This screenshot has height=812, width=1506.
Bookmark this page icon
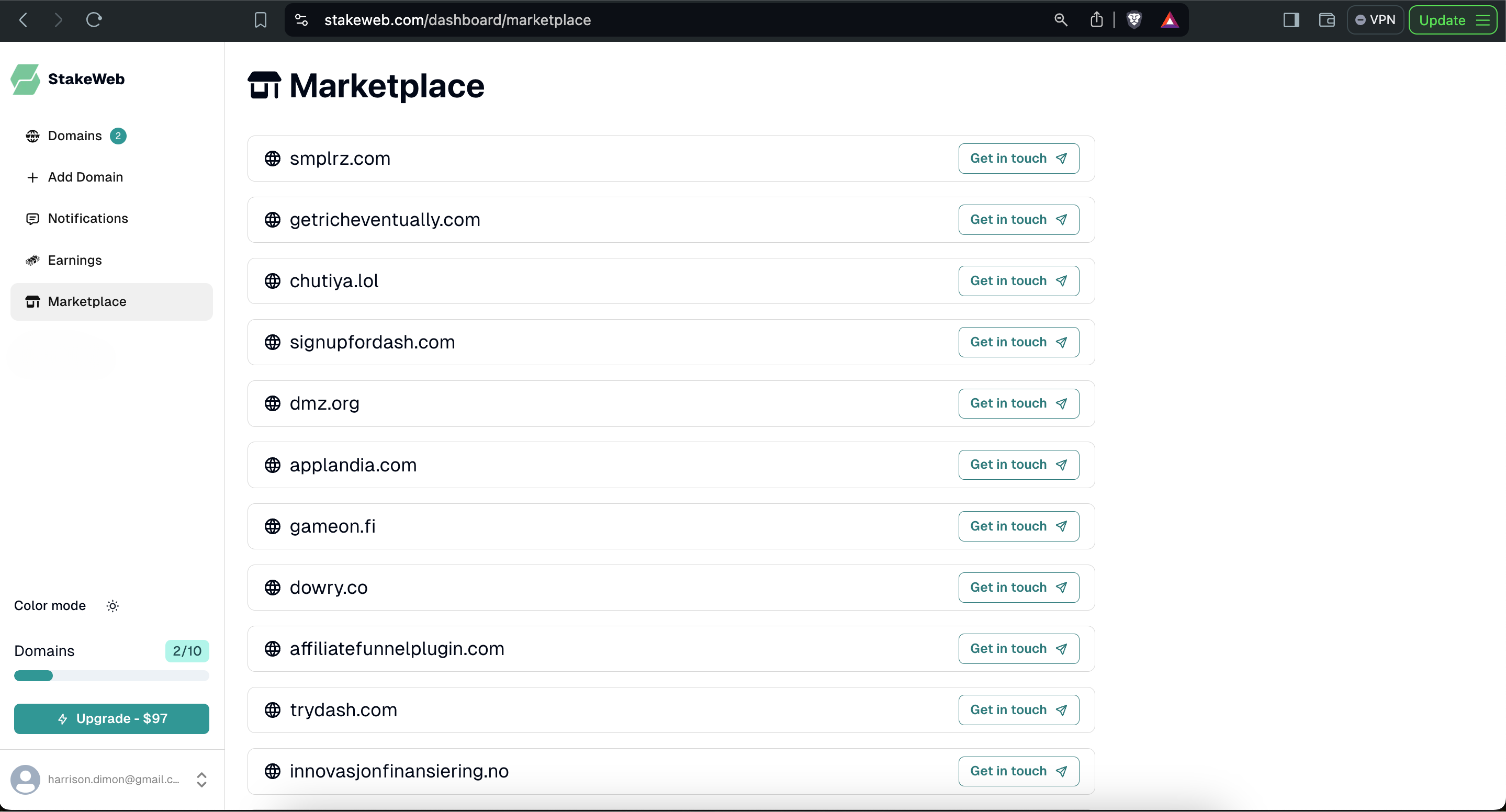tap(261, 20)
